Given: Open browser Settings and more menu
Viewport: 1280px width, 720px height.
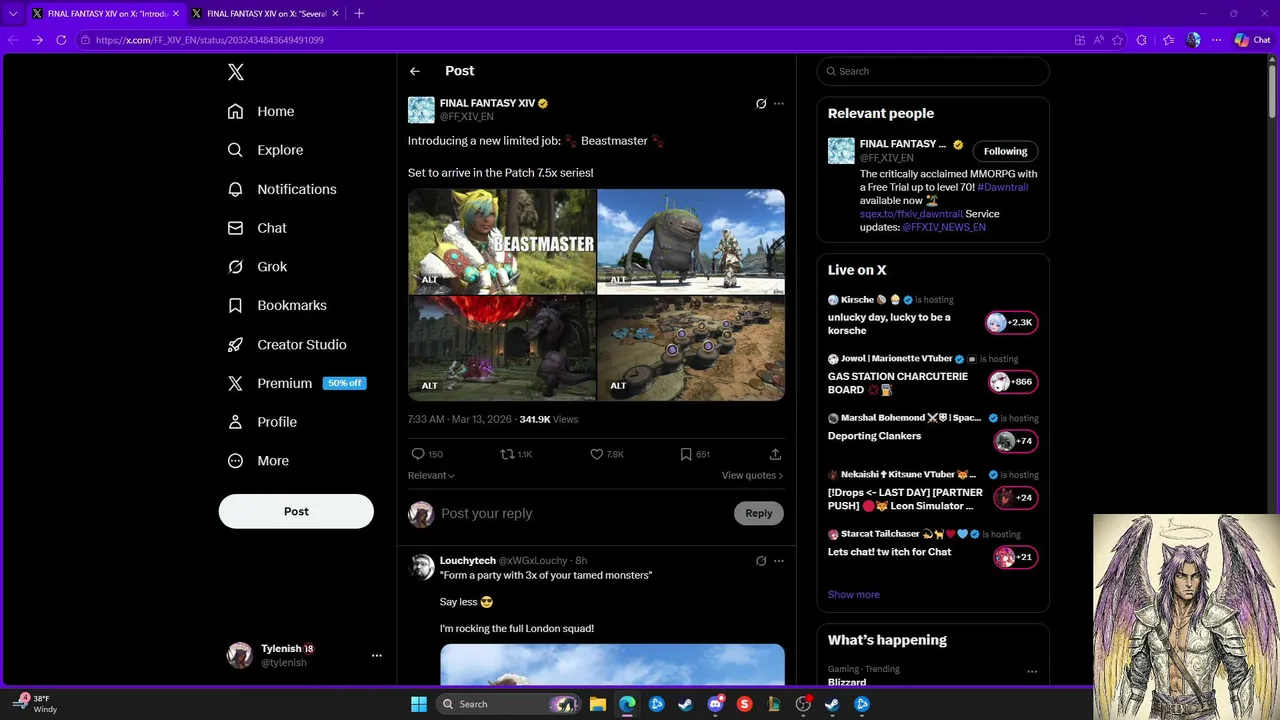Looking at the screenshot, I should coord(1216,40).
